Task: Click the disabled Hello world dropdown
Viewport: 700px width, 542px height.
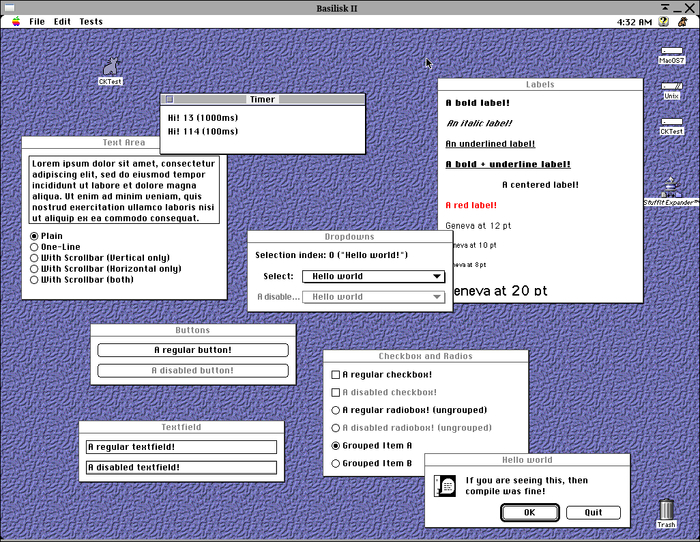Action: pyautogui.click(x=373, y=297)
